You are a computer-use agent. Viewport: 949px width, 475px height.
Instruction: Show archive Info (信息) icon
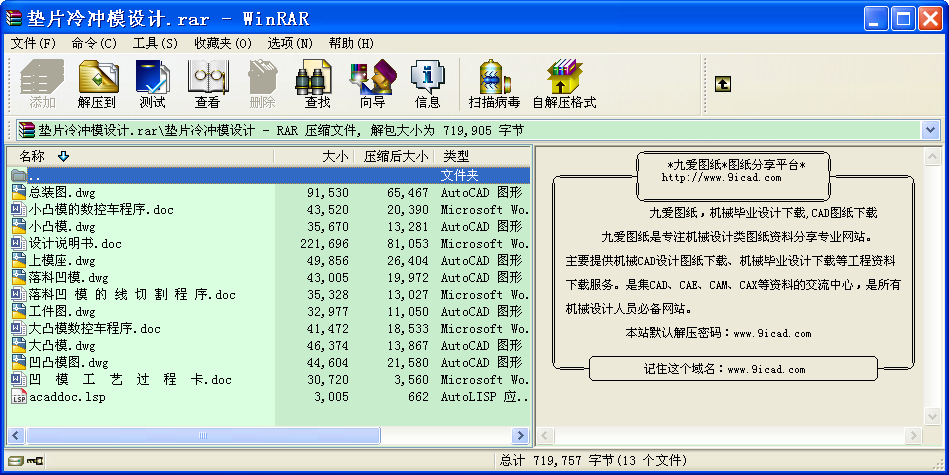[x=427, y=83]
